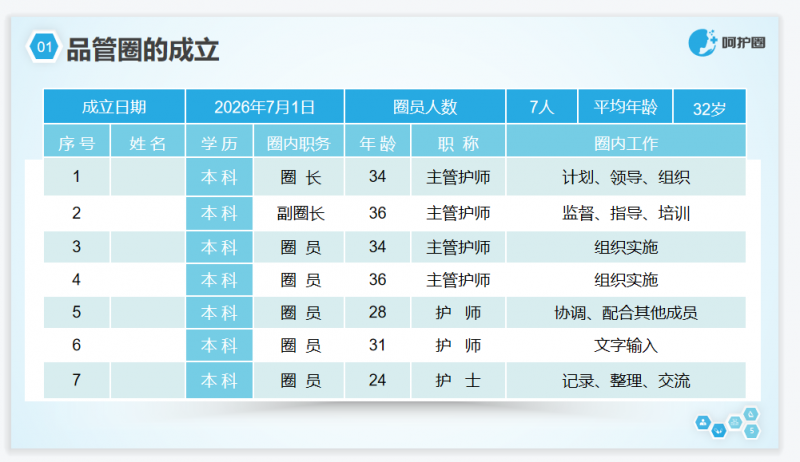This screenshot has width=800, height=462.
Task: Select the age value 31
Action: pyautogui.click(x=378, y=345)
